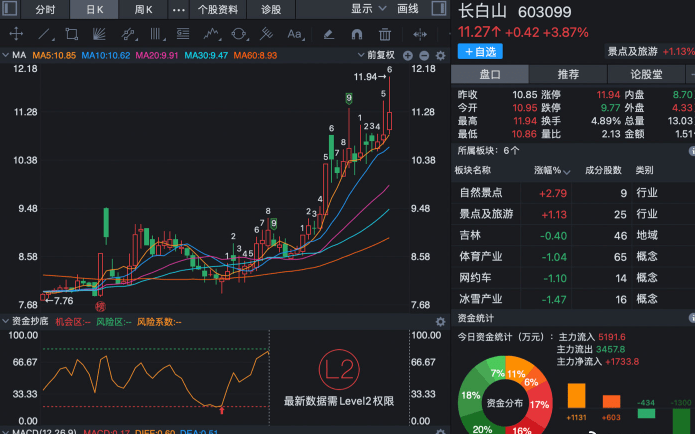Select the text annotation tool
The width and height of the screenshot is (695, 434).
point(293,33)
